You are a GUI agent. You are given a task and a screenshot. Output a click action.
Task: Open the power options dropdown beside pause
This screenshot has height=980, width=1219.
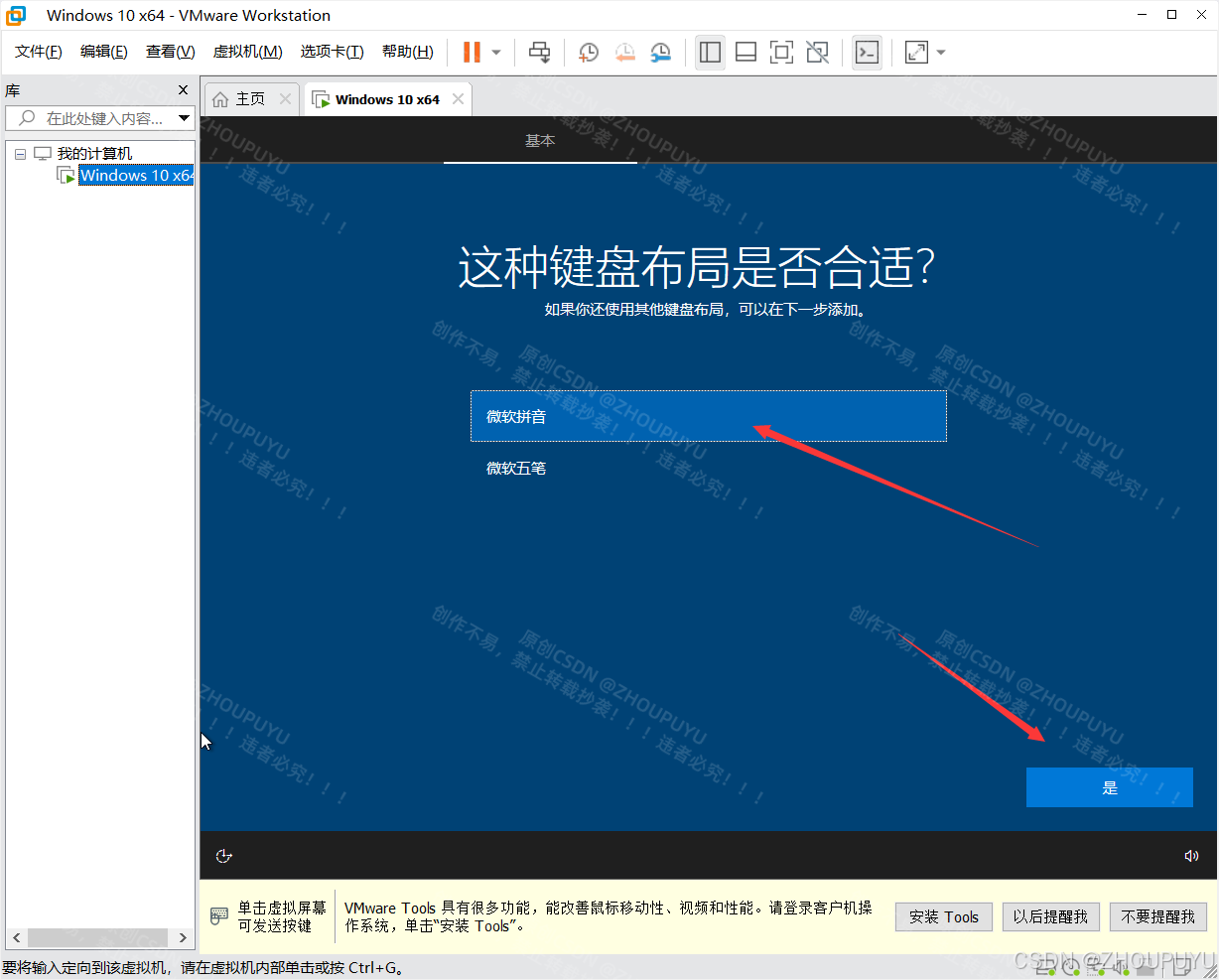496,53
